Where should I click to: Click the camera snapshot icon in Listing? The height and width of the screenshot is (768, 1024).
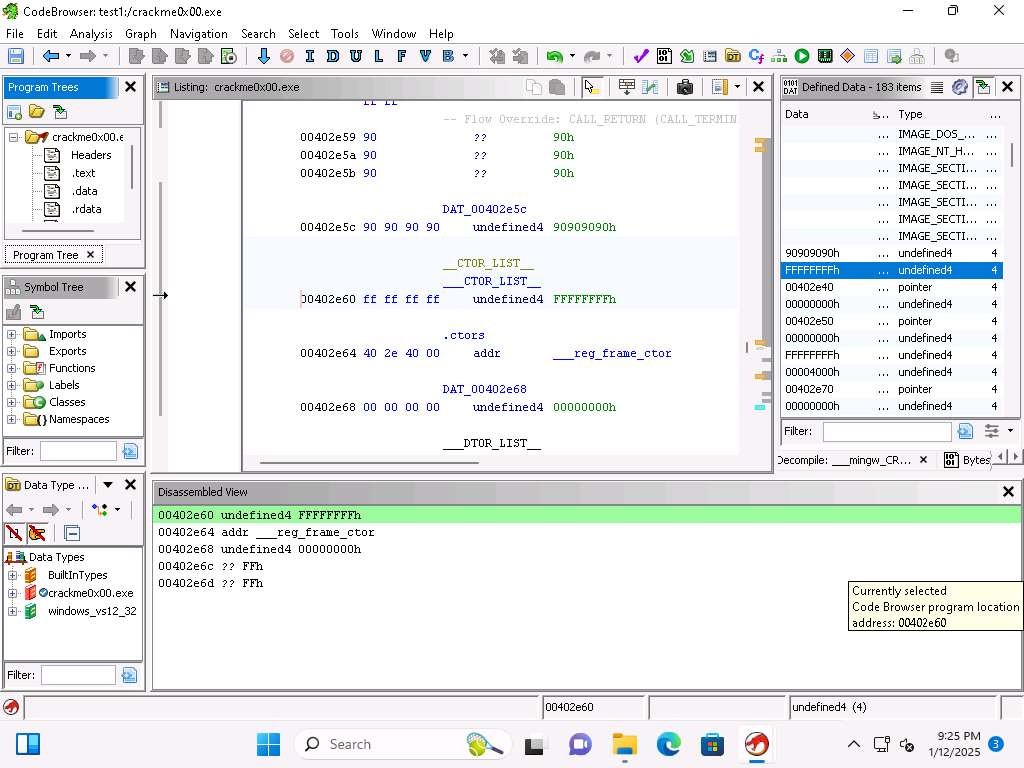point(685,87)
